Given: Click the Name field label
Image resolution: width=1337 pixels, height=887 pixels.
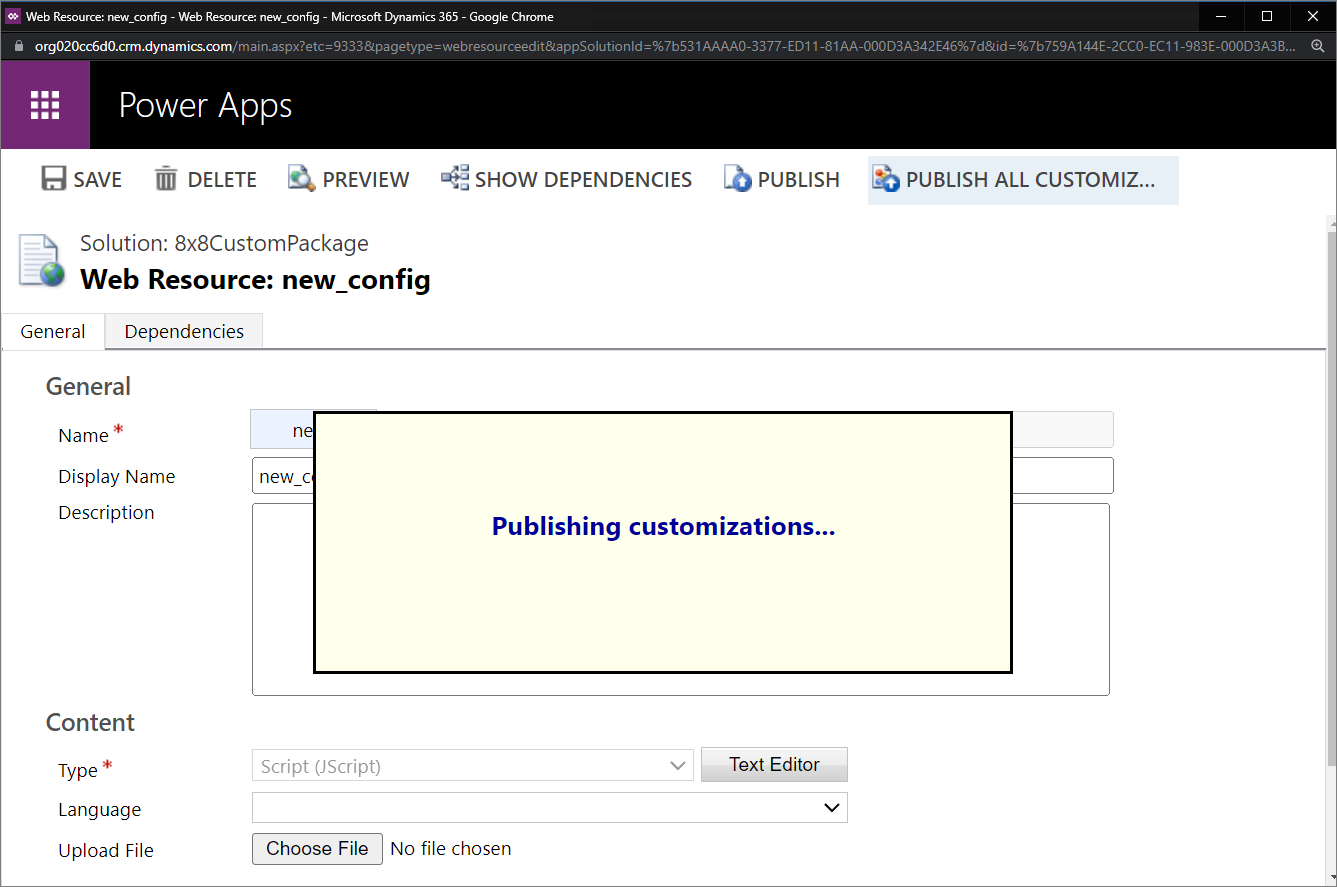Looking at the screenshot, I should [83, 435].
